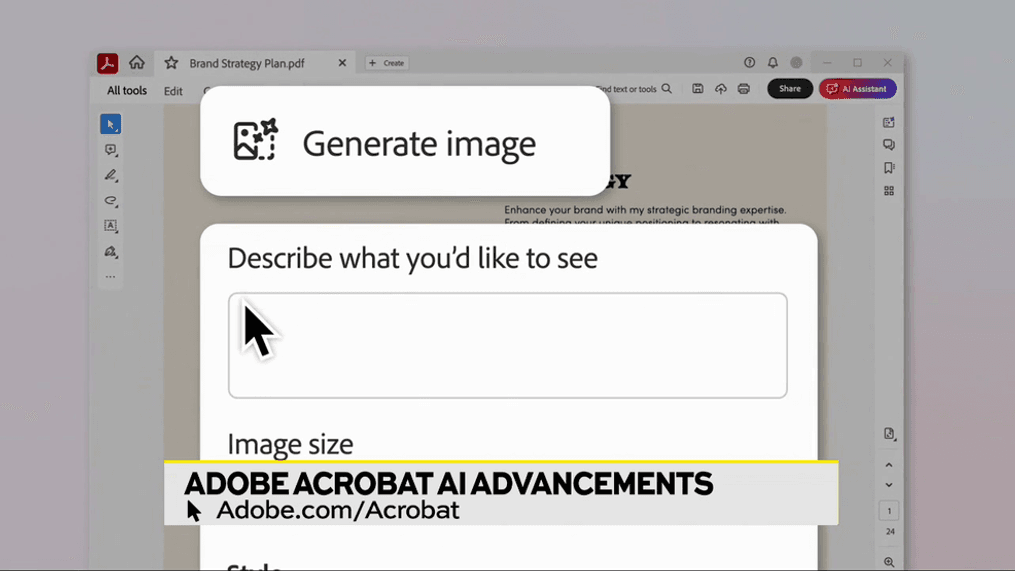This screenshot has height=571, width=1015.
Task: Open the notifications bell
Action: click(x=773, y=63)
